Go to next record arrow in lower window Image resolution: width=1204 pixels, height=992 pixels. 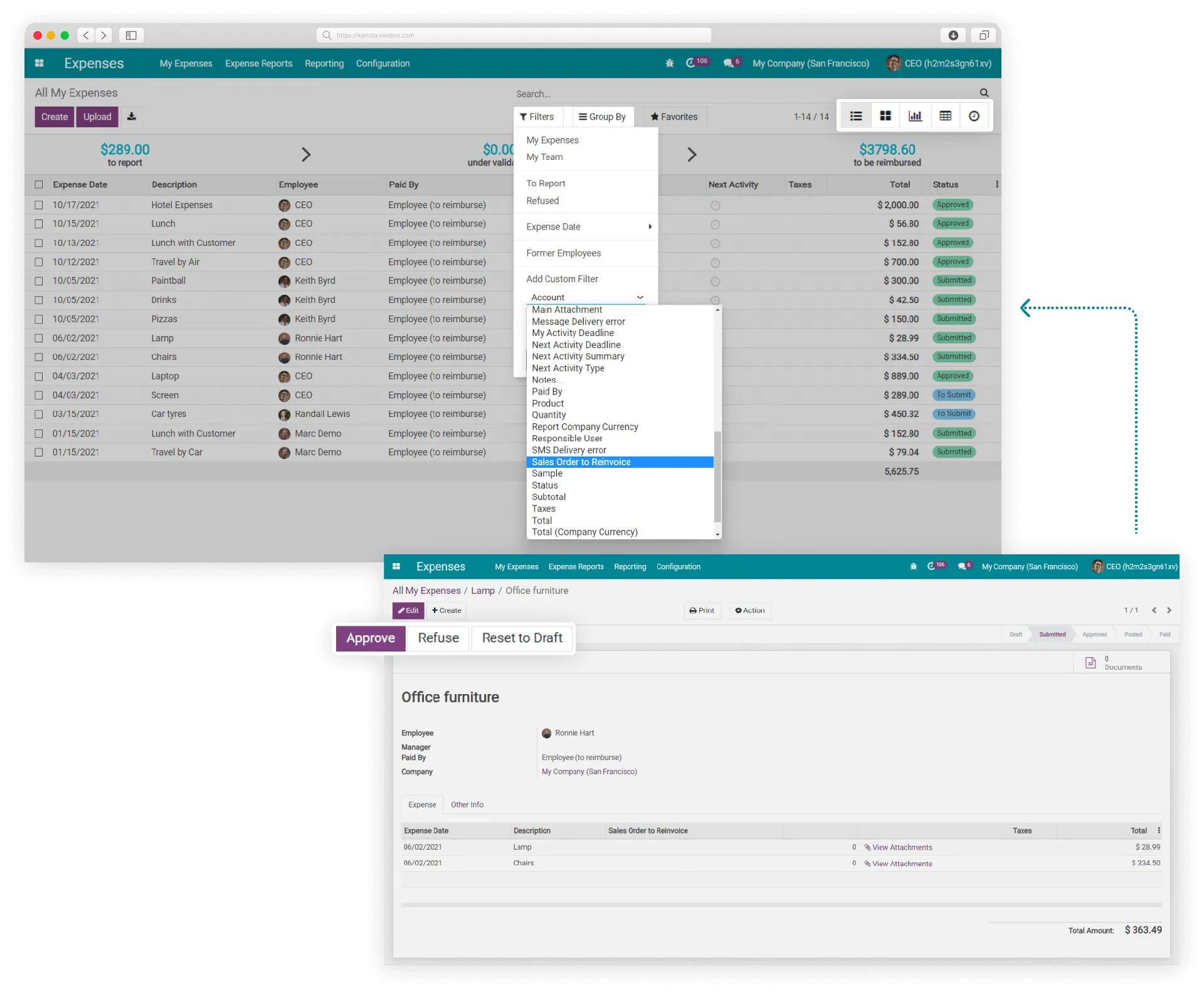(1169, 610)
